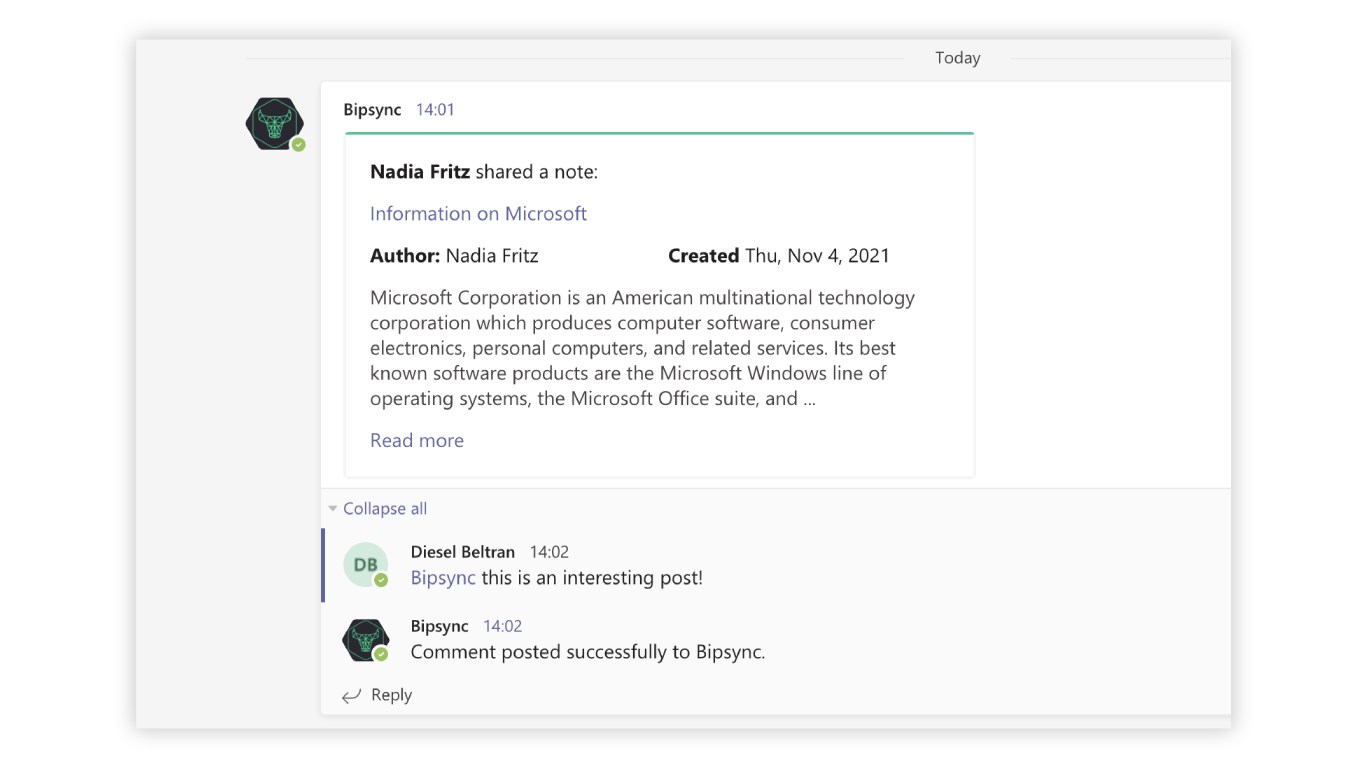Click the 14:02 timestamp on Diesel Beltran's reply
Image resolution: width=1366 pixels, height=768 pixels.
click(549, 552)
